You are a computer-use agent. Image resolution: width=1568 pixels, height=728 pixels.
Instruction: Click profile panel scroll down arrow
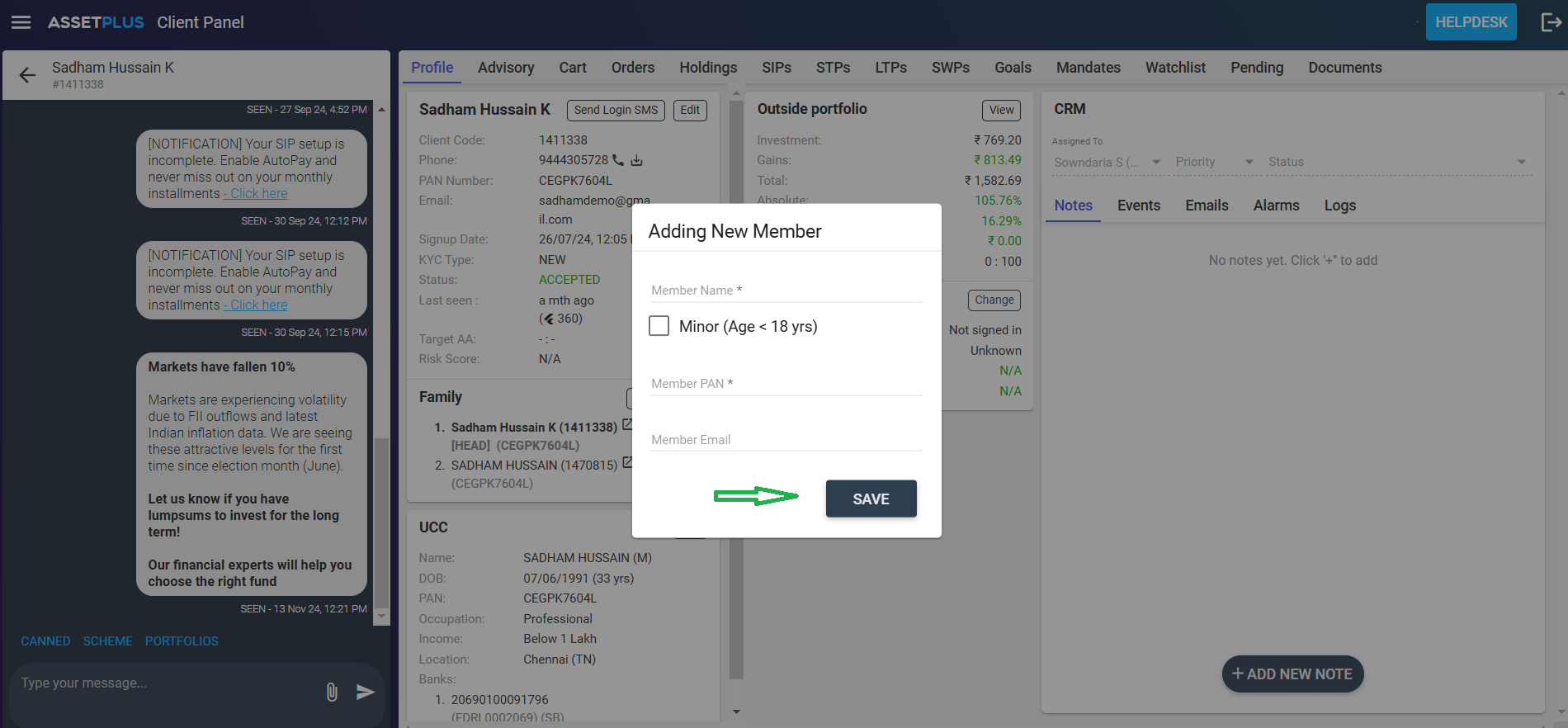point(736,711)
